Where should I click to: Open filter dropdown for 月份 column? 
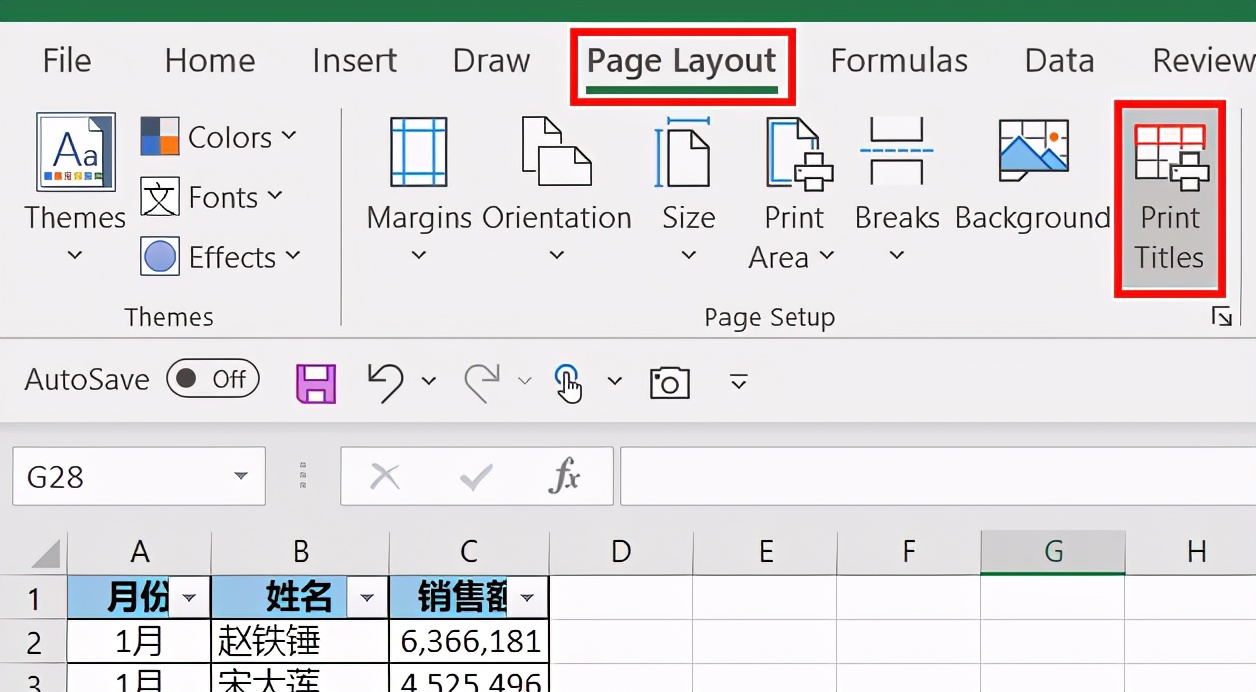click(x=190, y=598)
